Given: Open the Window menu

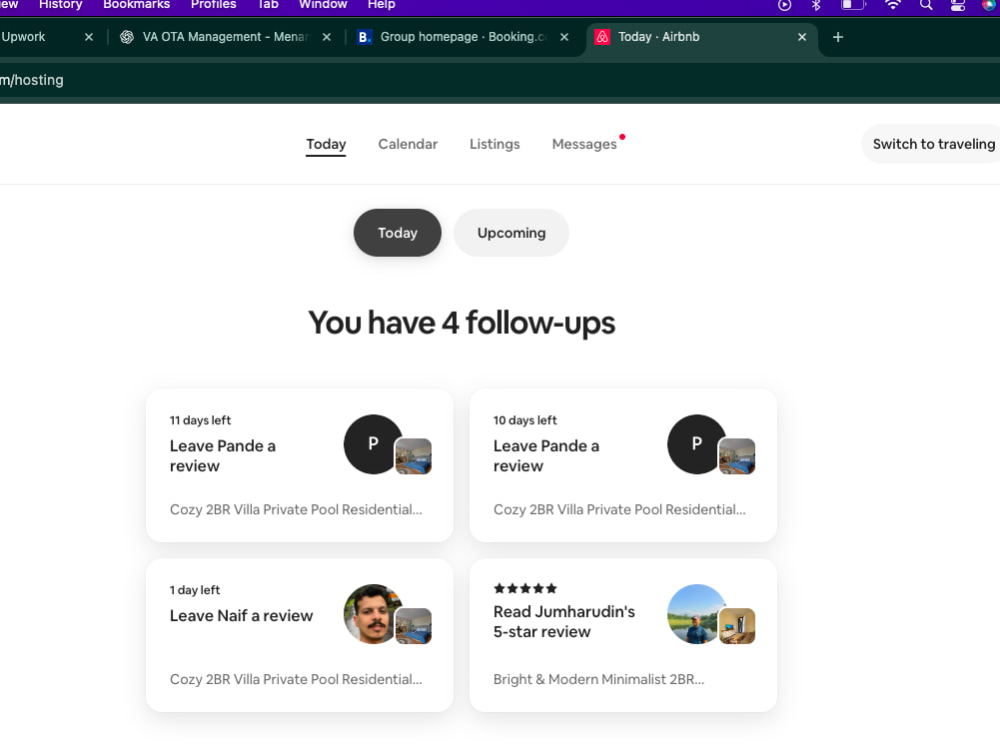Looking at the screenshot, I should [323, 4].
